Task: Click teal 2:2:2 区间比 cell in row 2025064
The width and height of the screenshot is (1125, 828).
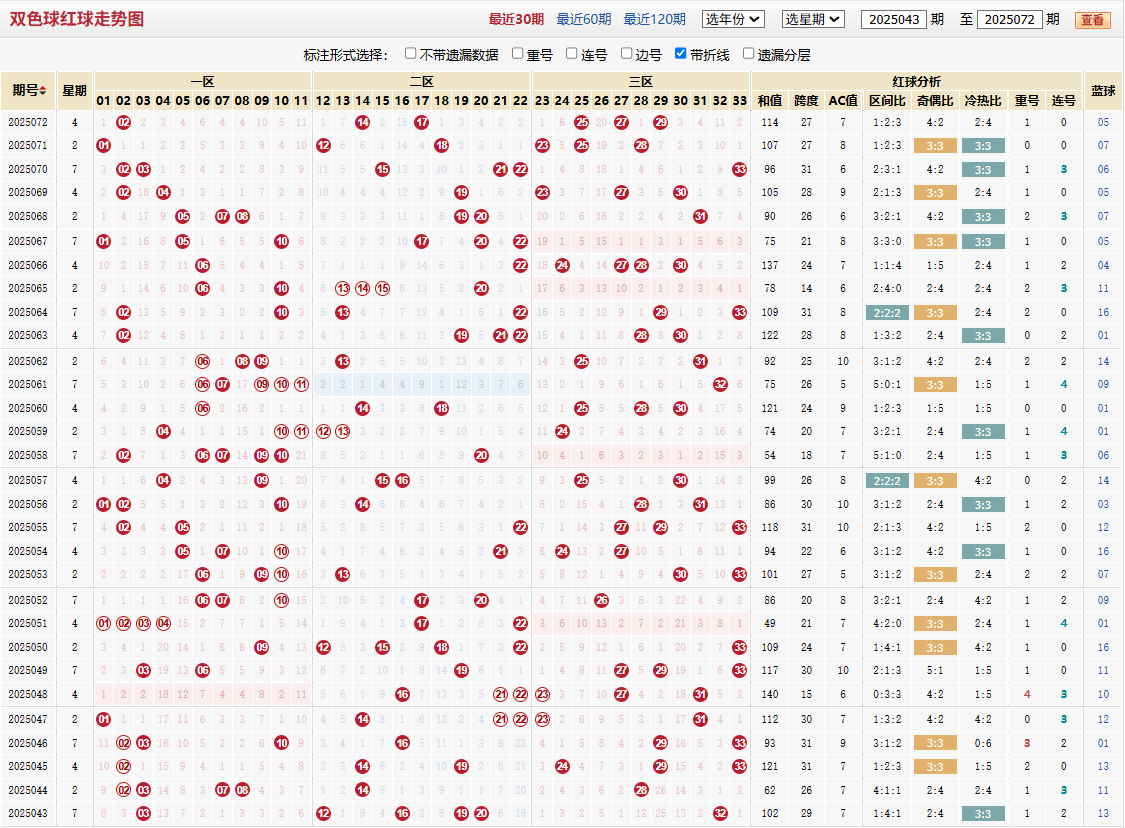Action: 888,312
